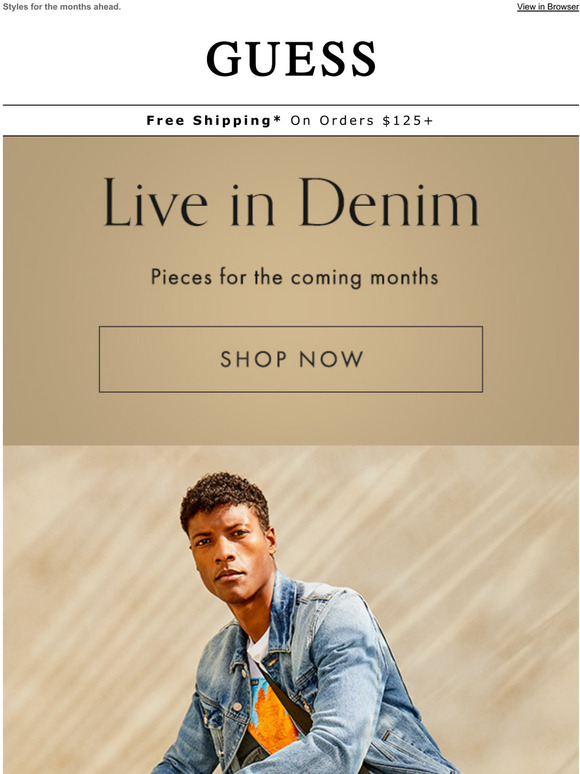Open the View in Browser link
The image size is (580, 774).
tap(548, 7)
